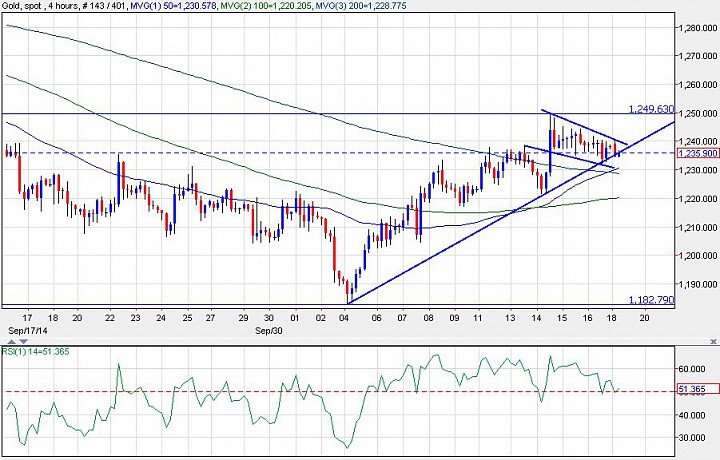720x460 pixels.
Task: Click the 1,182.790 support line label
Action: [x=651, y=300]
